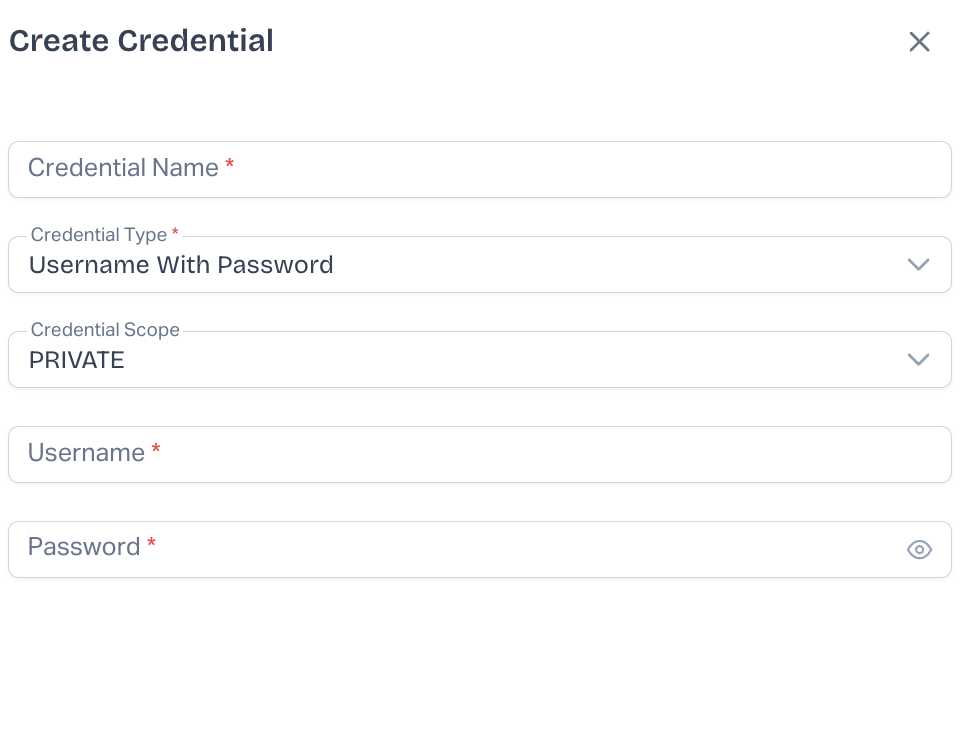Viewport: 972px width, 740px height.
Task: Click the red asterisk beside Username
Action: coord(156,450)
